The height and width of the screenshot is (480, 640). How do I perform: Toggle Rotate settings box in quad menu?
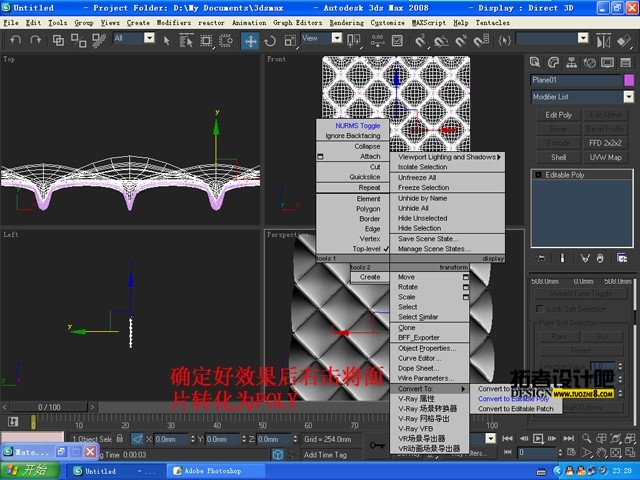[x=465, y=287]
